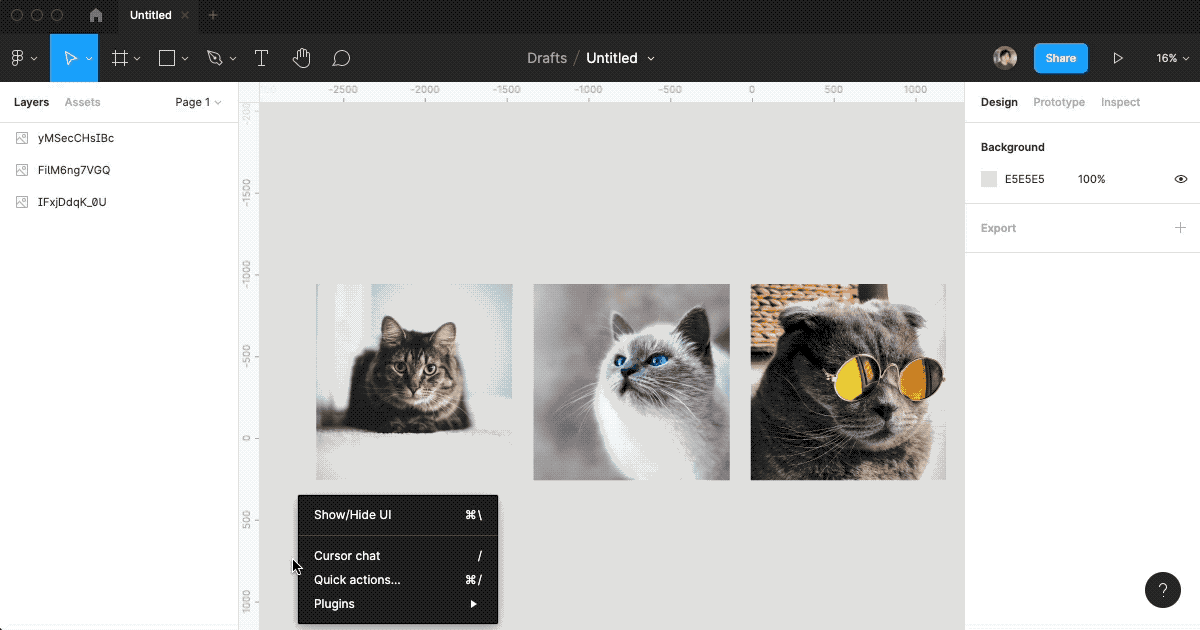Screen dimensions: 1200x630
Task: Select the Comment tool
Action: coord(341,58)
